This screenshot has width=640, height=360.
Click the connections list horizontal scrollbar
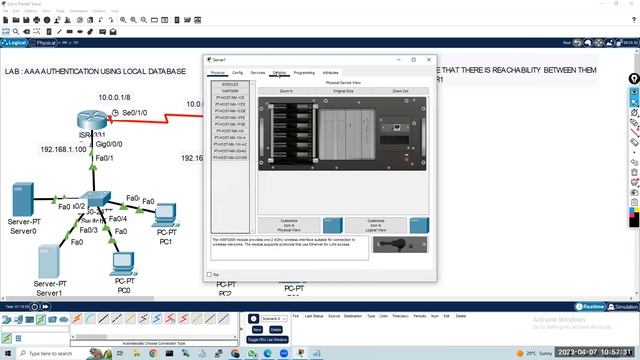91,337
